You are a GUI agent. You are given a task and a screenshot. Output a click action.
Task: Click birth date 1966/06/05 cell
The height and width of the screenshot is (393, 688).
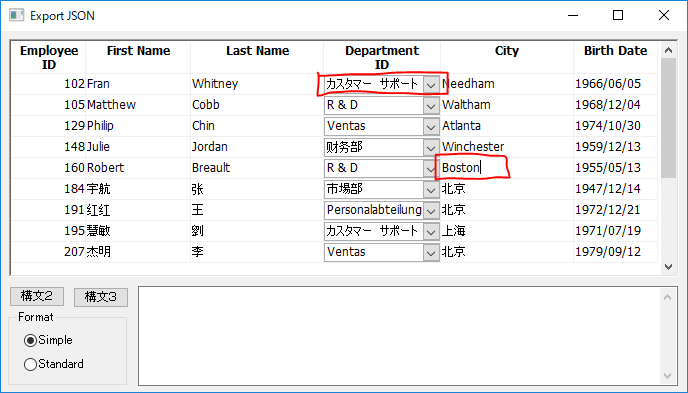[615, 84]
